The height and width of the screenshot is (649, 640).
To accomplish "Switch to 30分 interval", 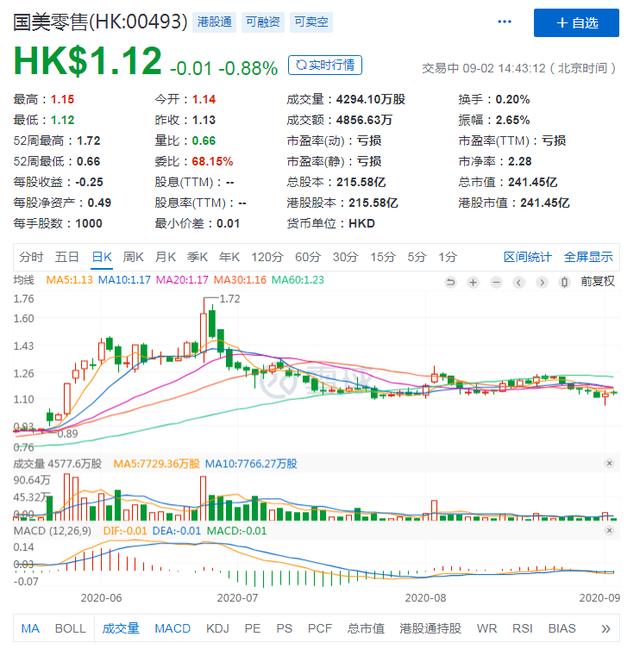I will (x=345, y=257).
